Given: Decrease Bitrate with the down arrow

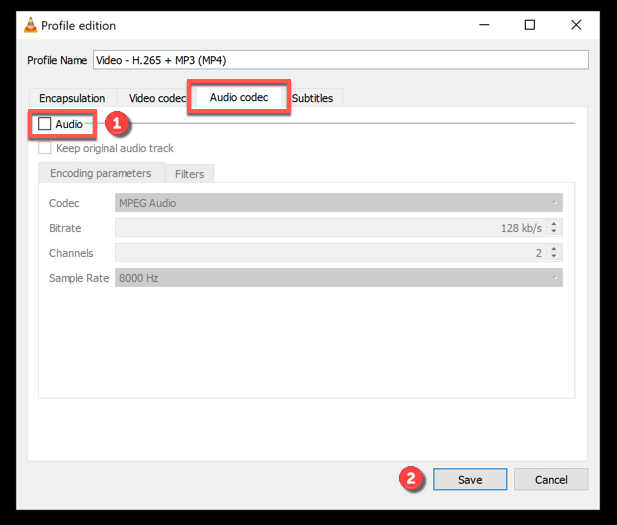Looking at the screenshot, I should (x=554, y=231).
